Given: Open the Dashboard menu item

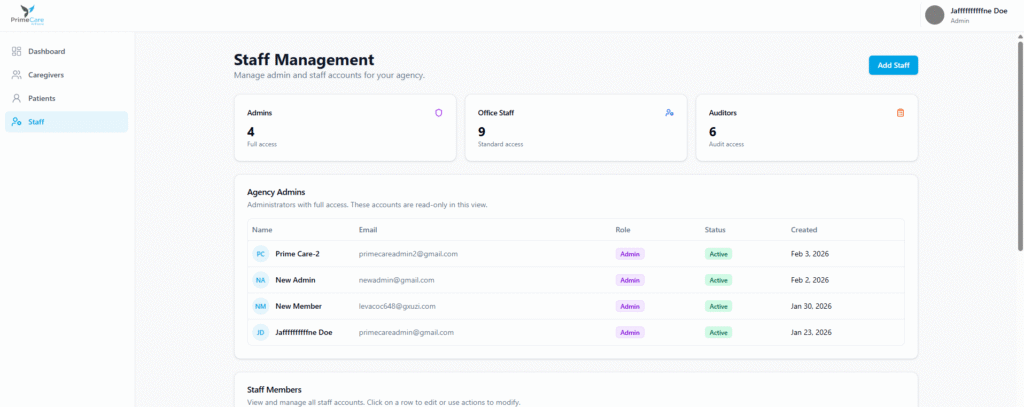Looking at the screenshot, I should coord(46,51).
